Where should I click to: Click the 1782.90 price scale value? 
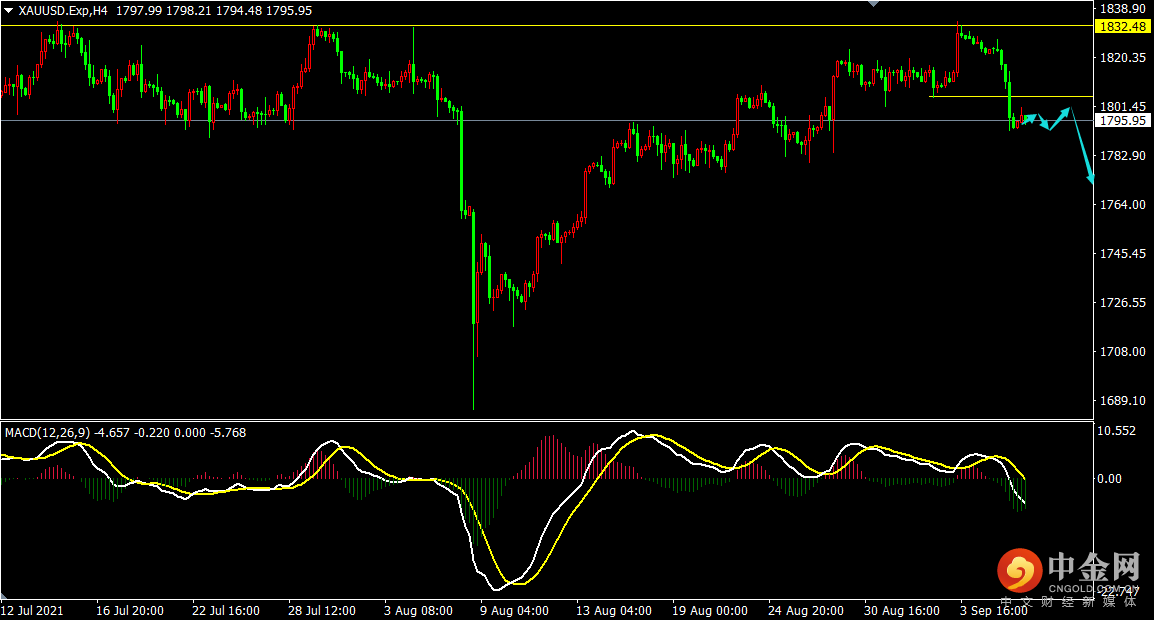click(x=1122, y=155)
